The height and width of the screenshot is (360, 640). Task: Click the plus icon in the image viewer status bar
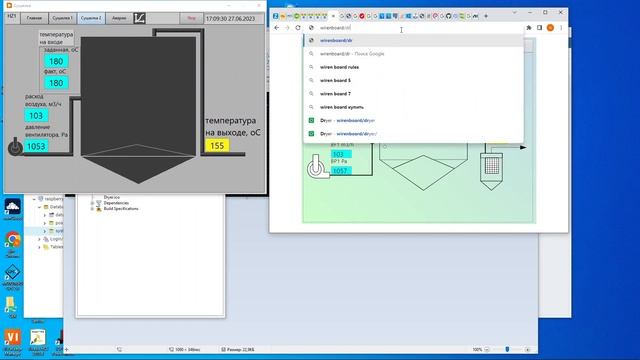[67, 349]
